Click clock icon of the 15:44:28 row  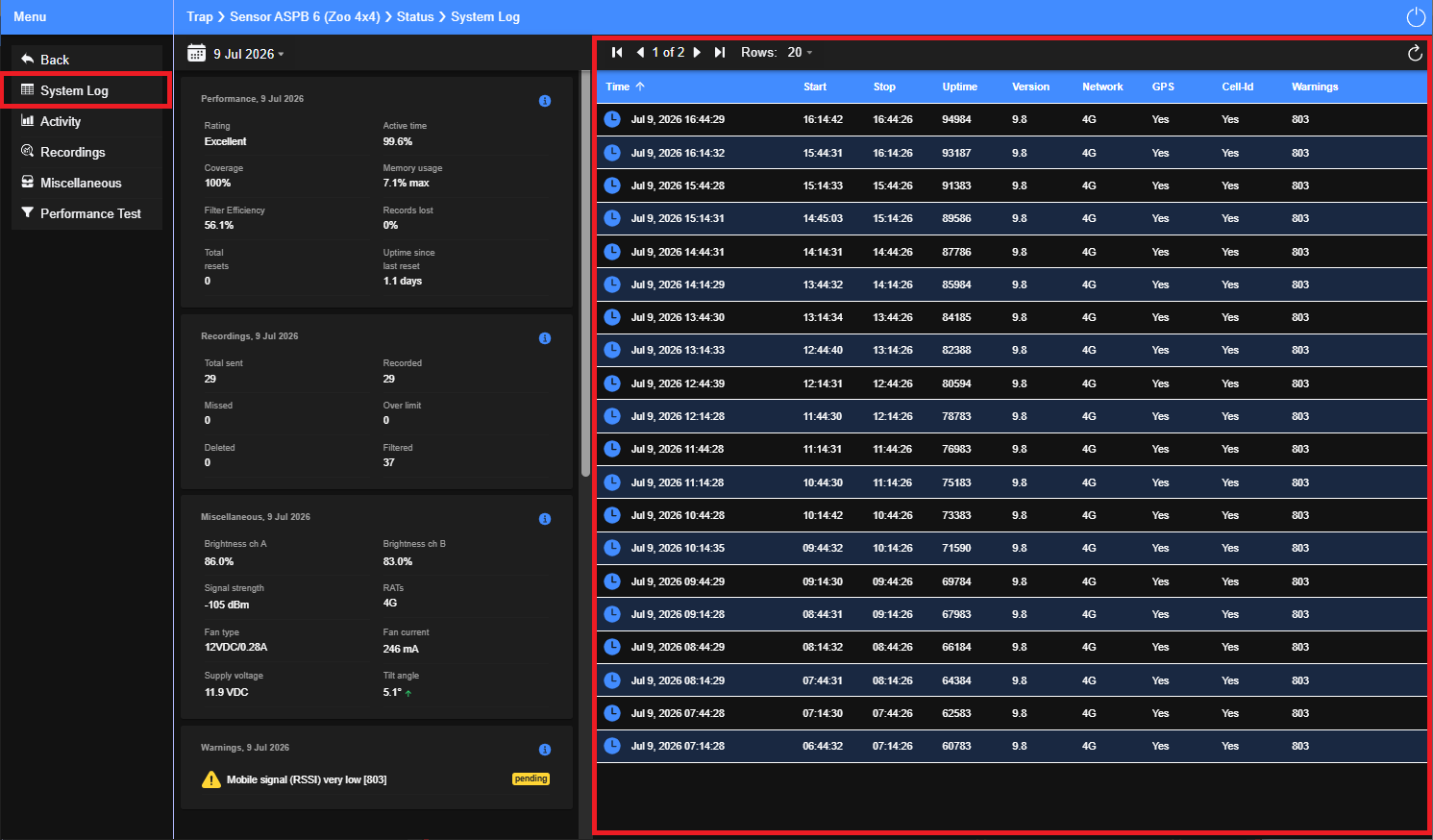(612, 185)
